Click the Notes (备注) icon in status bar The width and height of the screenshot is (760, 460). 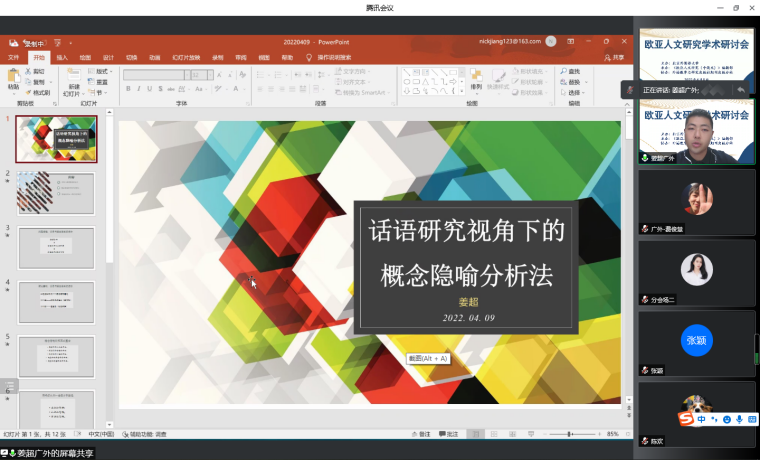(421, 434)
